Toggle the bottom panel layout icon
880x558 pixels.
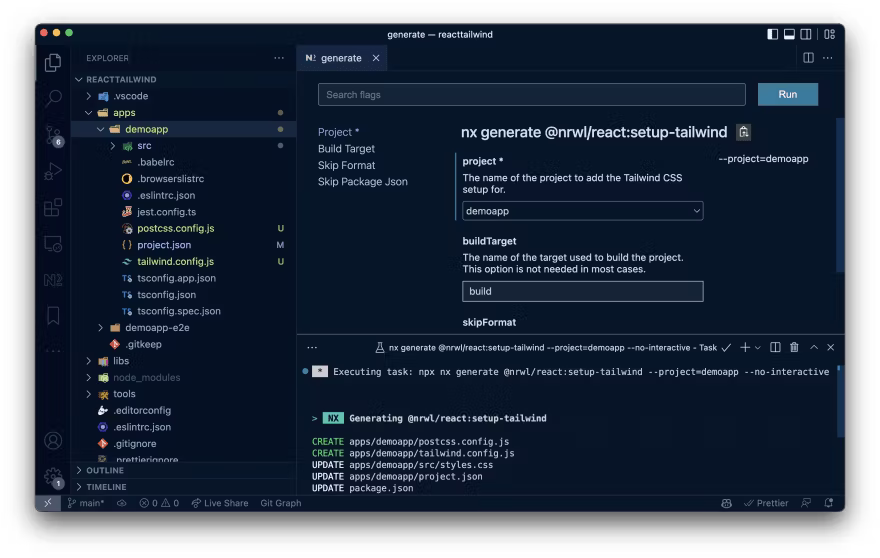pyautogui.click(x=789, y=34)
